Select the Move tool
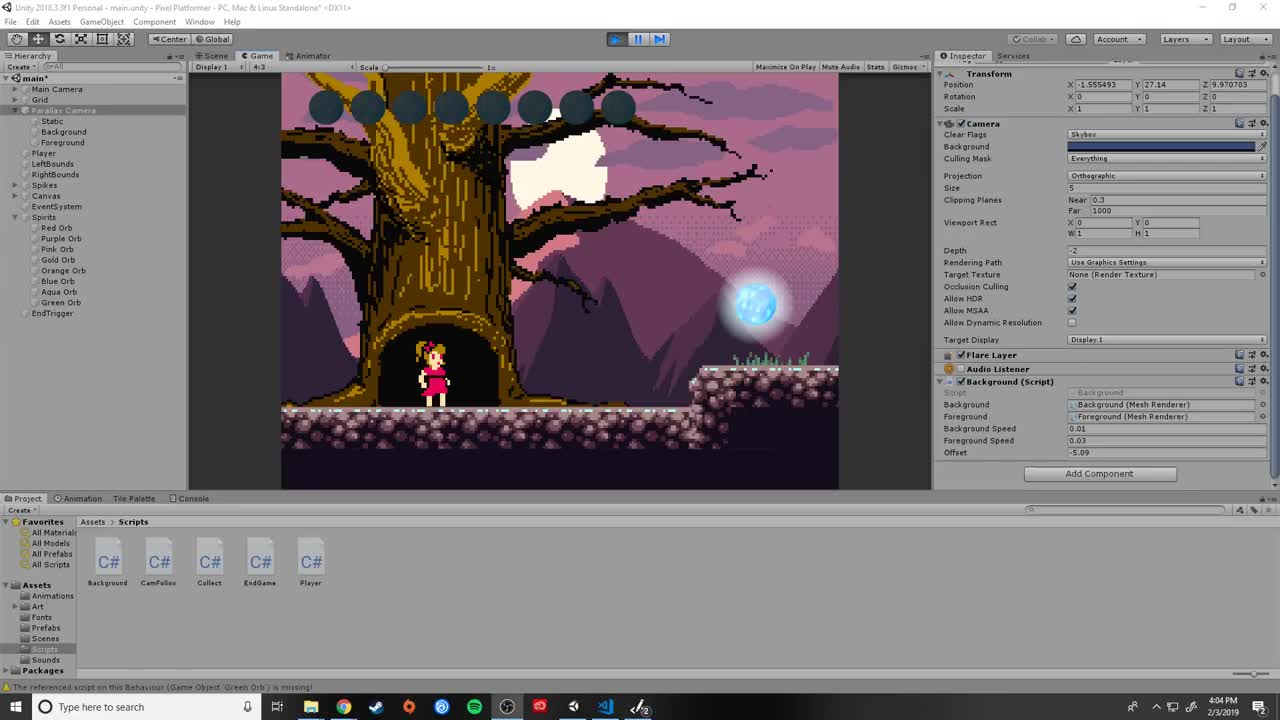 (38, 39)
